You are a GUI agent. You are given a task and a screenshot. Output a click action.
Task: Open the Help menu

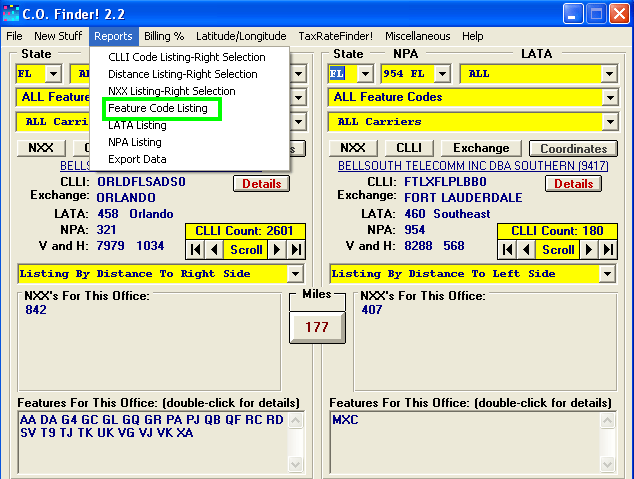coord(472,36)
